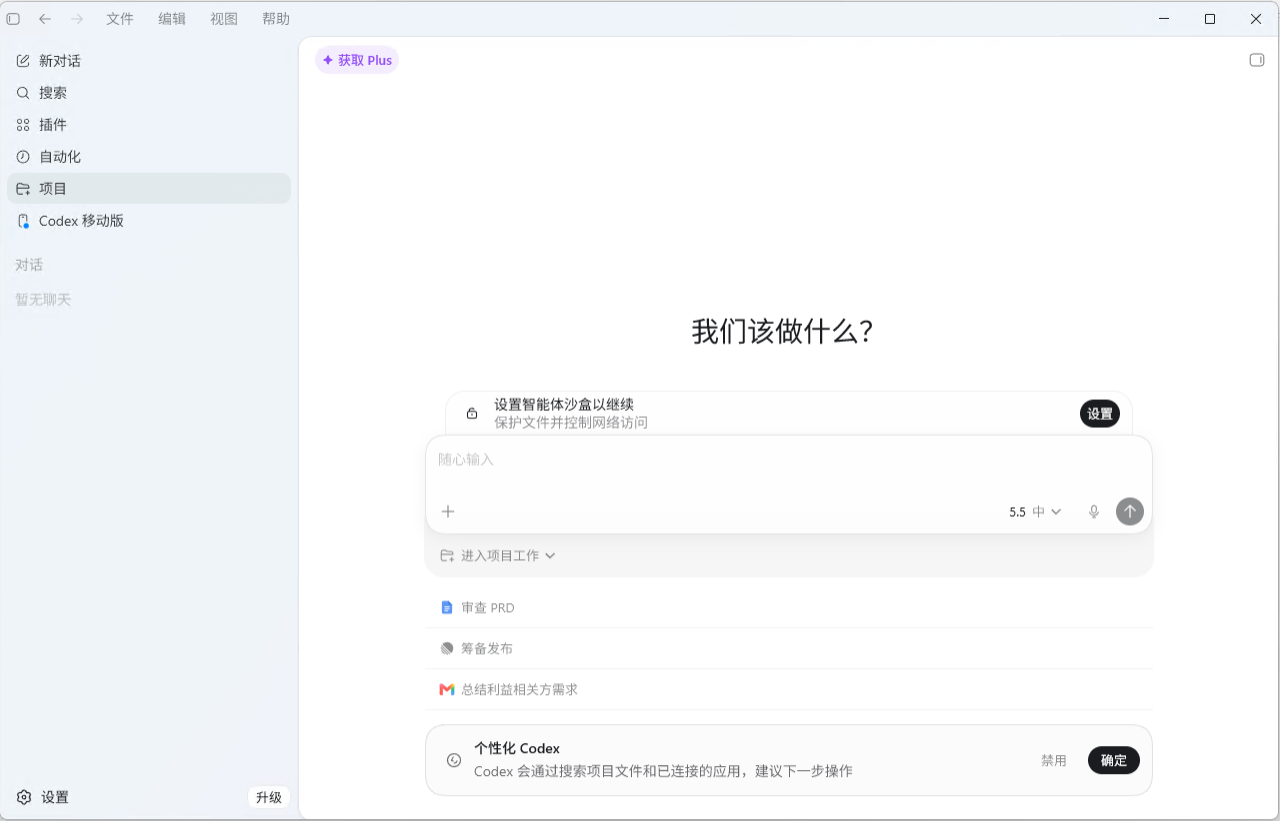Click the 我们该做什么？ heading
Viewport: 1280px width, 821px height.
(x=783, y=331)
